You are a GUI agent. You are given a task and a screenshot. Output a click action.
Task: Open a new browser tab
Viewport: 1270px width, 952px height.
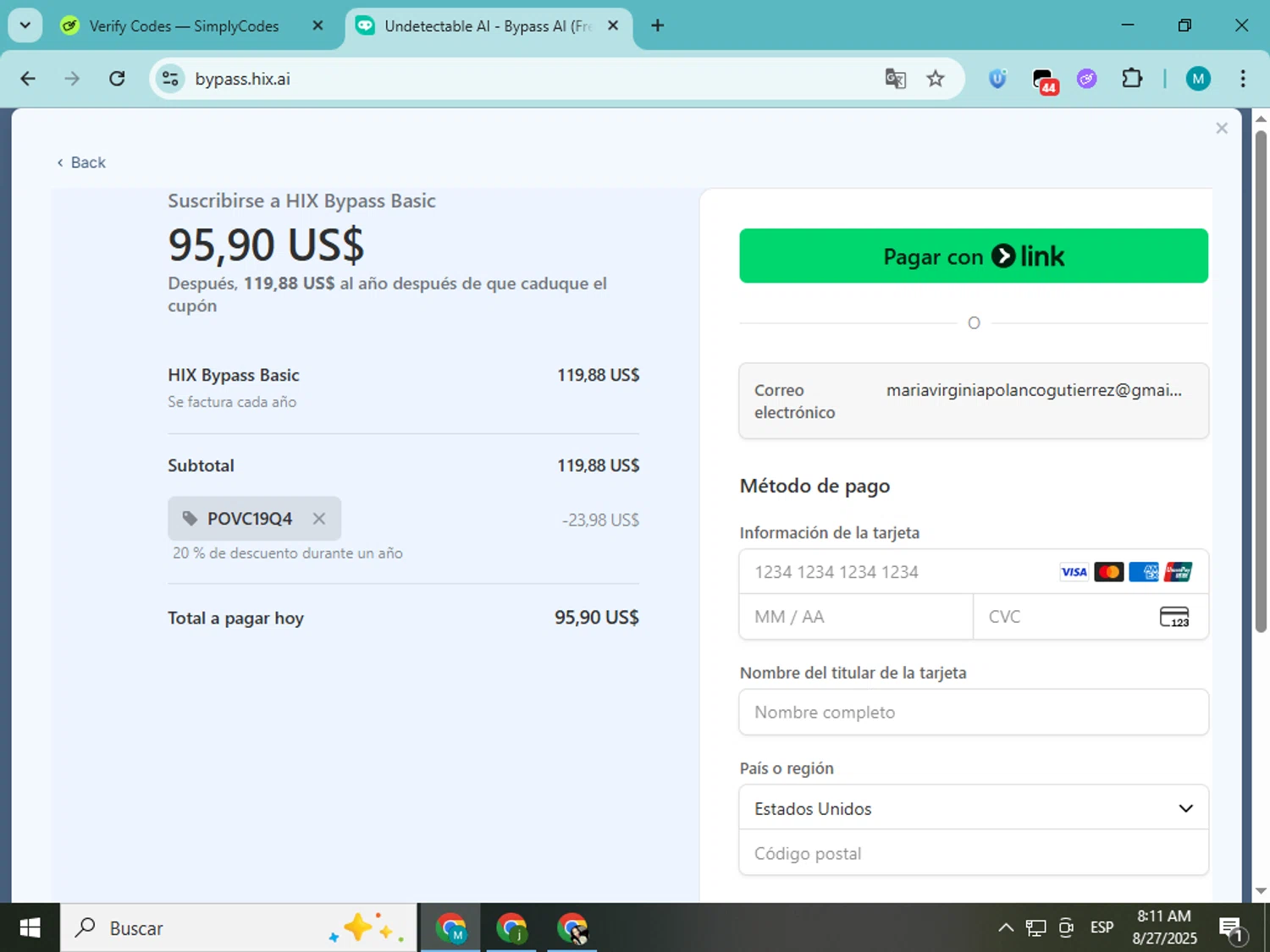(x=657, y=25)
